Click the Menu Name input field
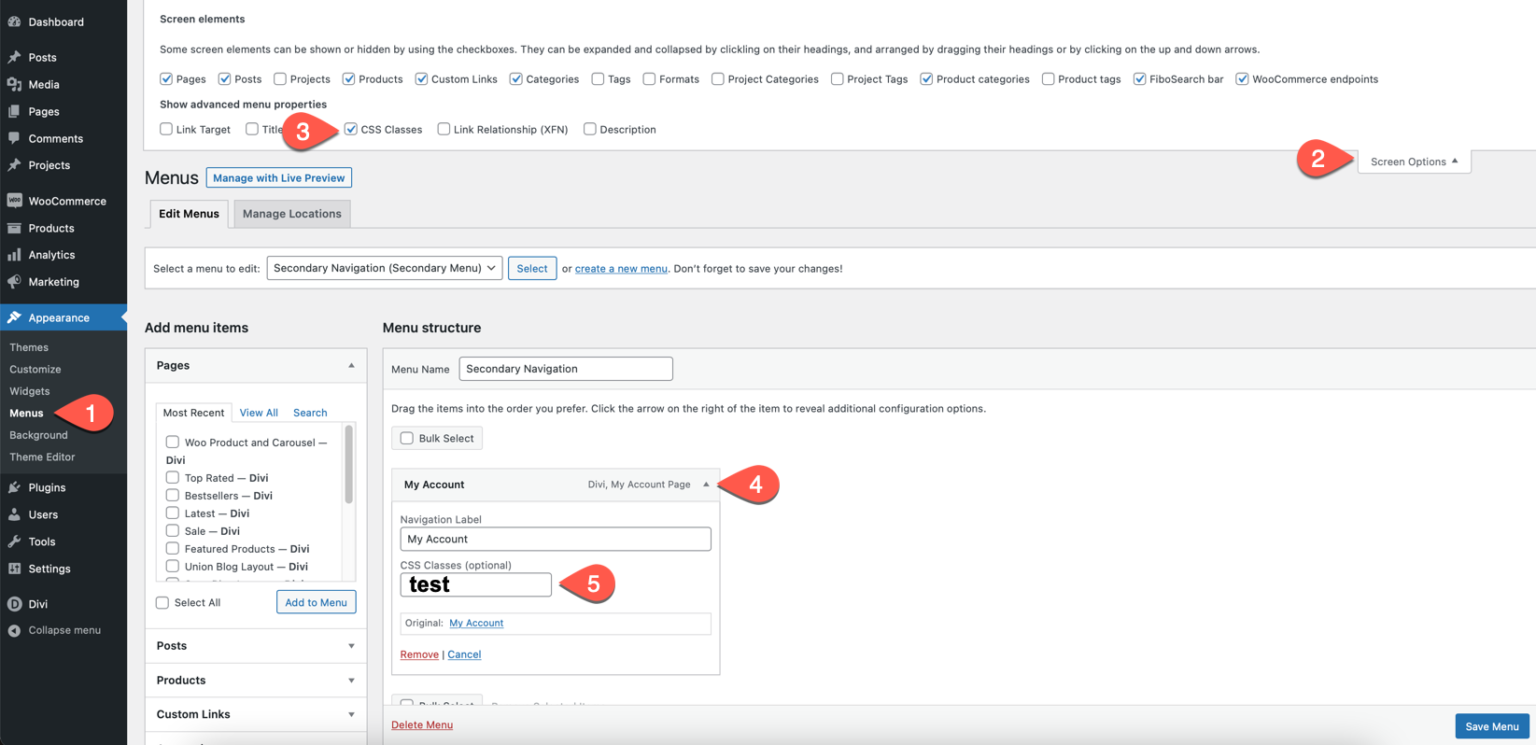Image resolution: width=1536 pixels, height=745 pixels. (x=566, y=369)
